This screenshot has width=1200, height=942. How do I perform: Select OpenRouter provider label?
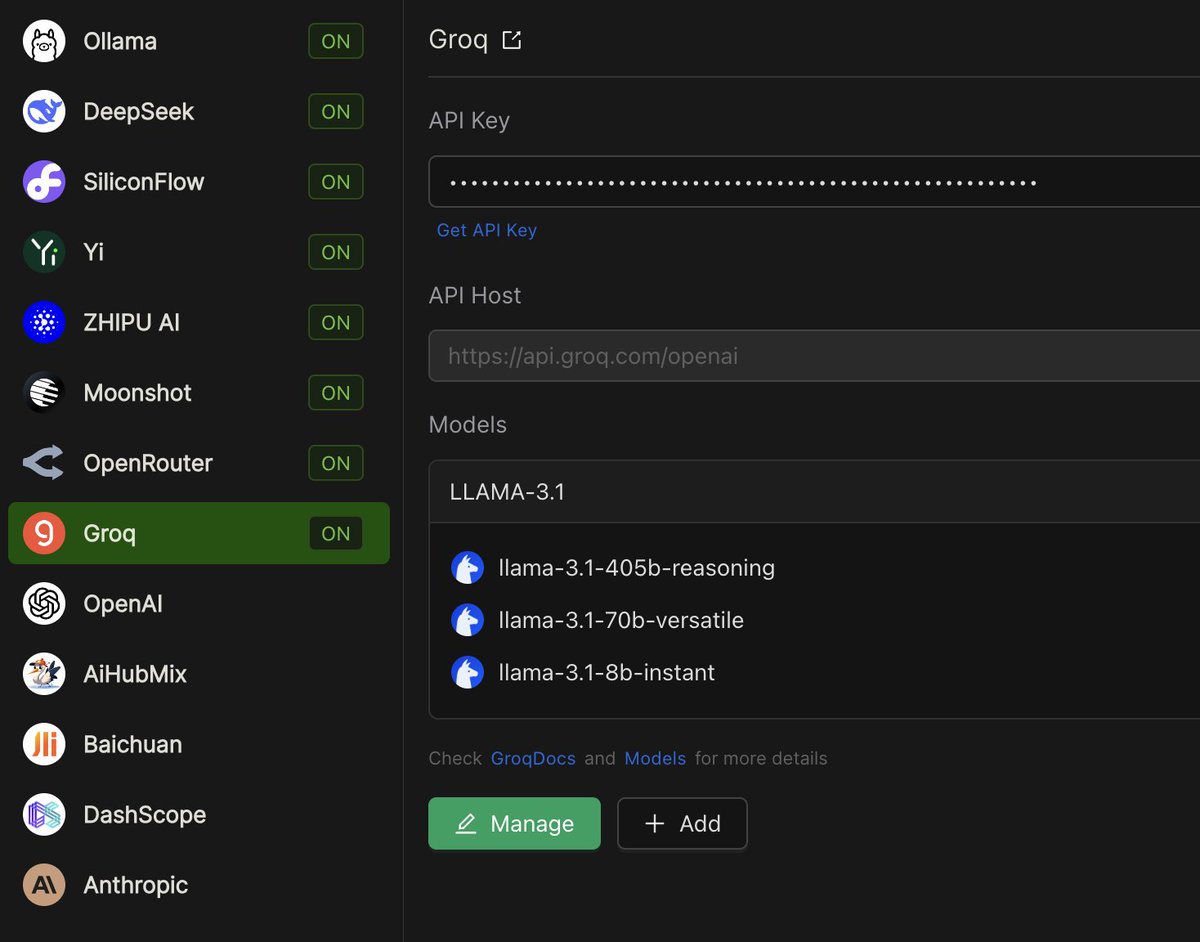(148, 463)
